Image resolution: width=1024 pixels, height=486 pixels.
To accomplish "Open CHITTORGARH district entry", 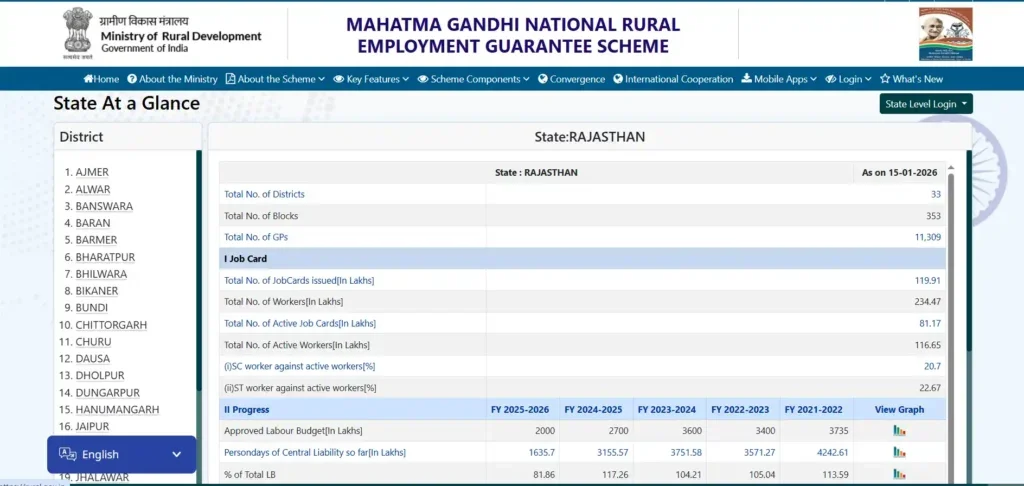I will [111, 325].
